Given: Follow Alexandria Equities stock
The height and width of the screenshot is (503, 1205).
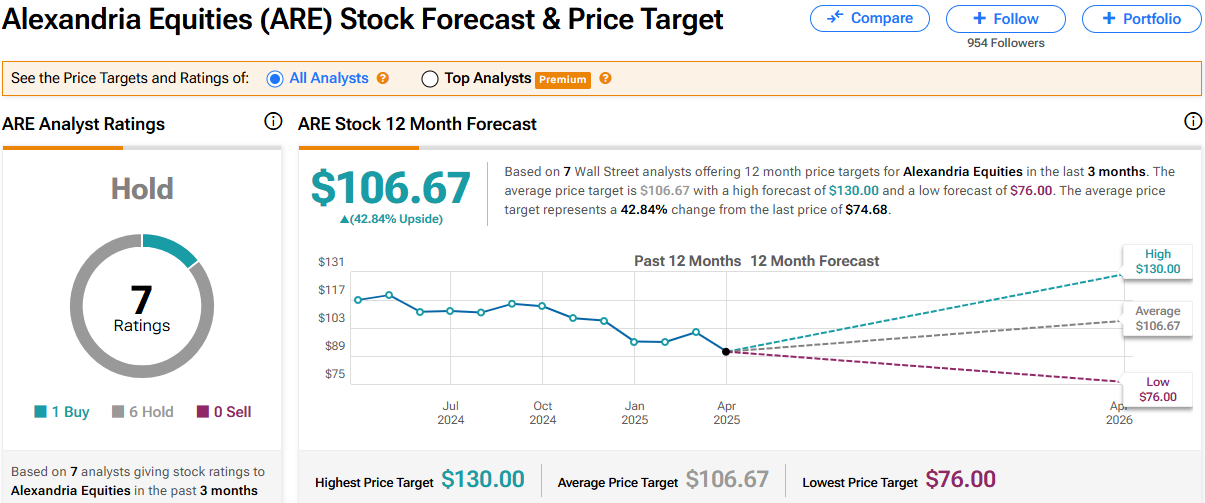Looking at the screenshot, I should tap(1006, 19).
